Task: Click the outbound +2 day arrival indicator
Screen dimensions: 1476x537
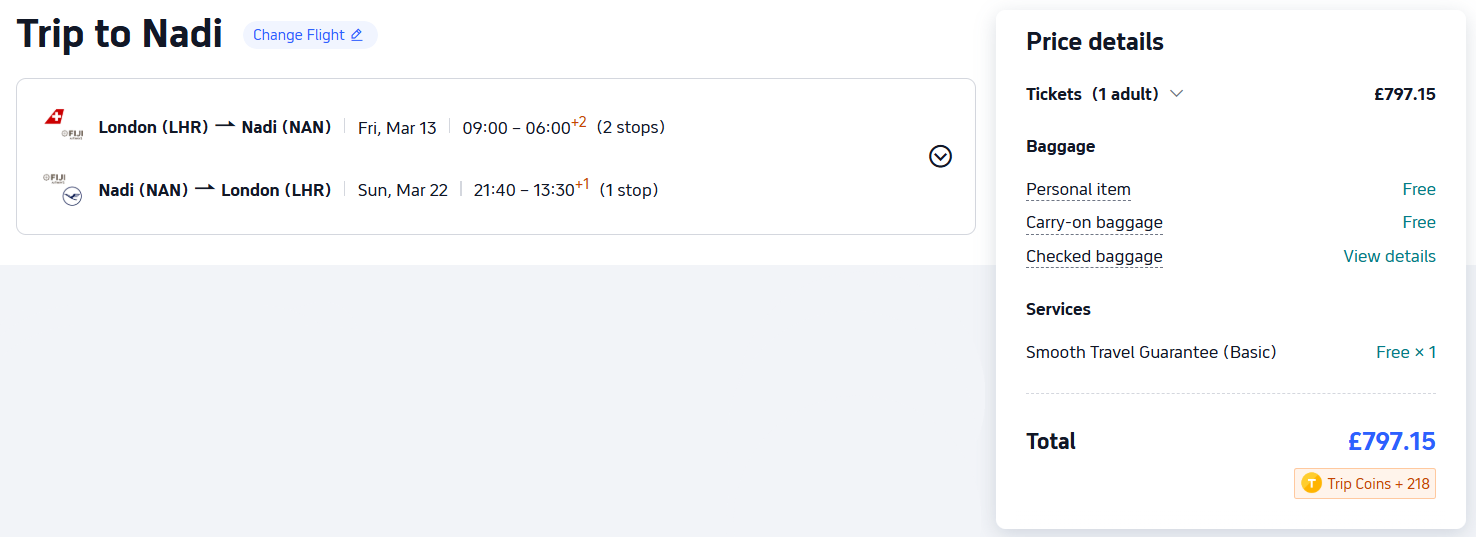Action: click(579, 122)
